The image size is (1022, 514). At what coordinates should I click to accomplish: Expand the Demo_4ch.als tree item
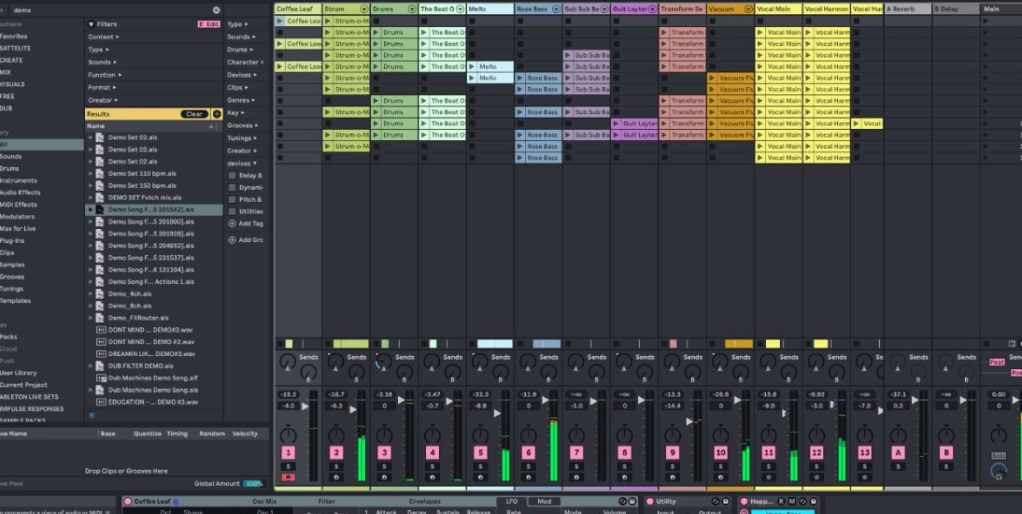click(x=90, y=294)
